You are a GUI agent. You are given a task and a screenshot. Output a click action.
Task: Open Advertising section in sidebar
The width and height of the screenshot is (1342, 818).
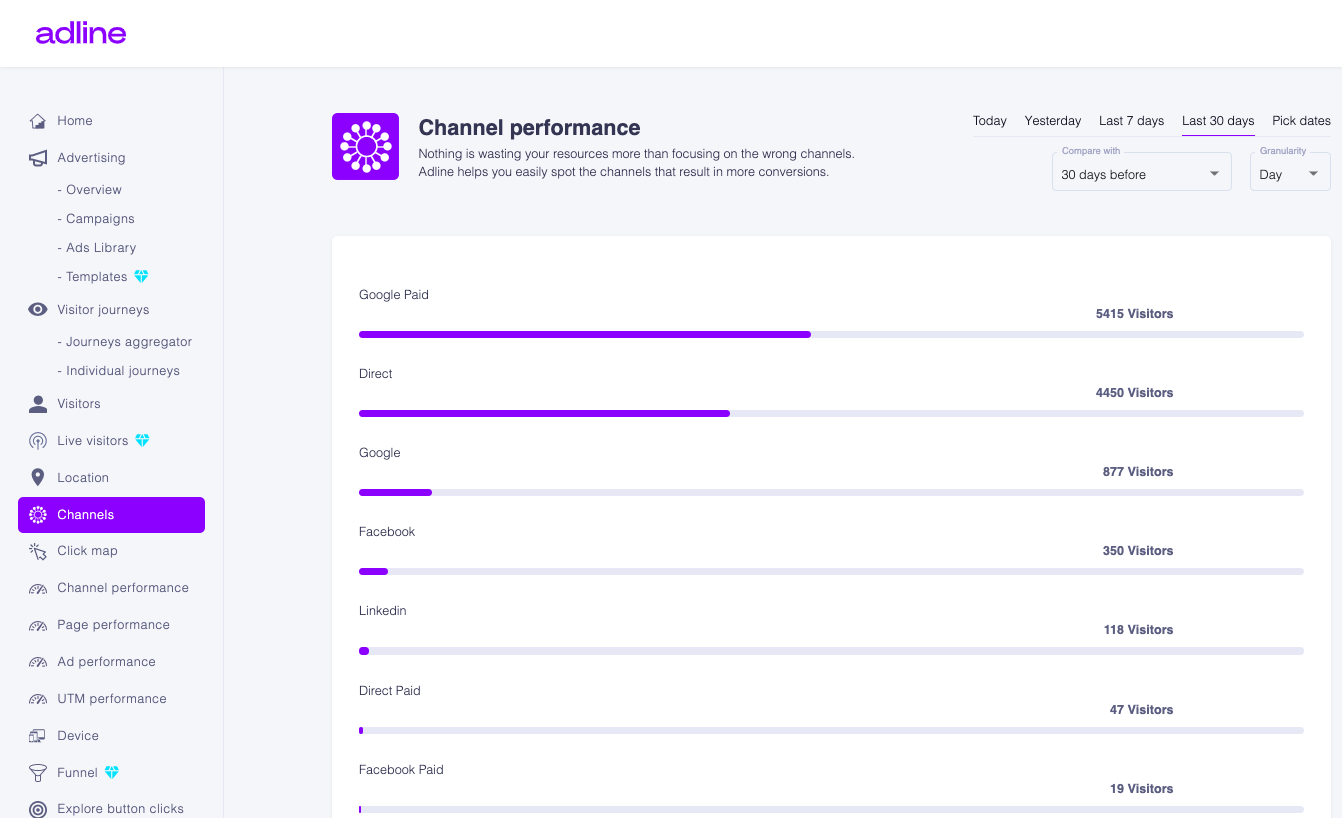click(x=91, y=158)
